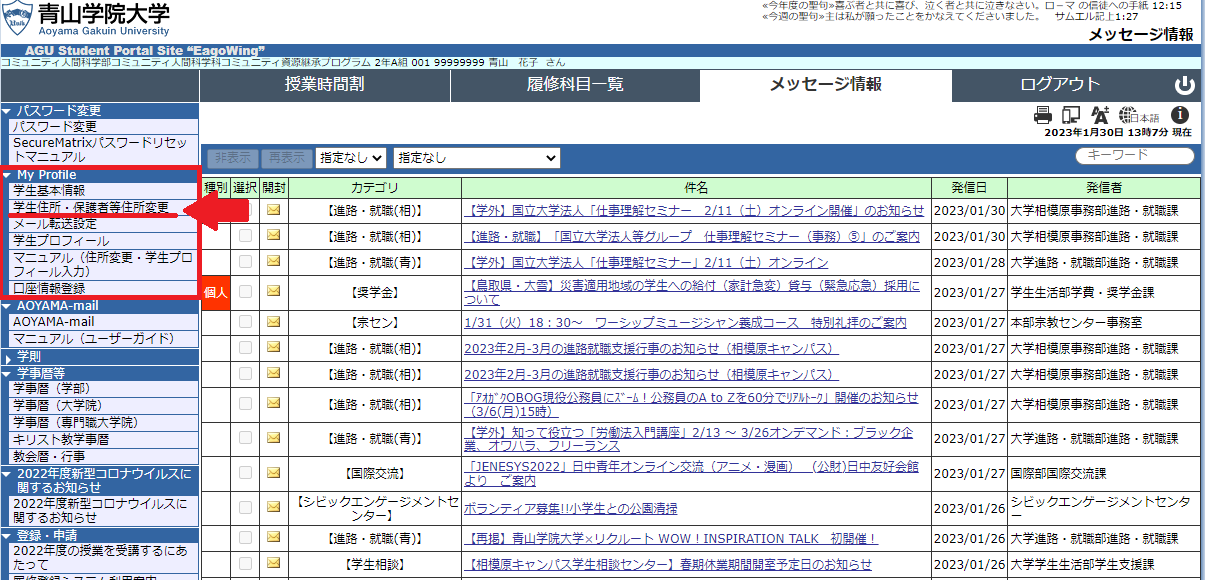The width and height of the screenshot is (1205, 580).
Task: Click the printer icon
Action: (x=1043, y=115)
